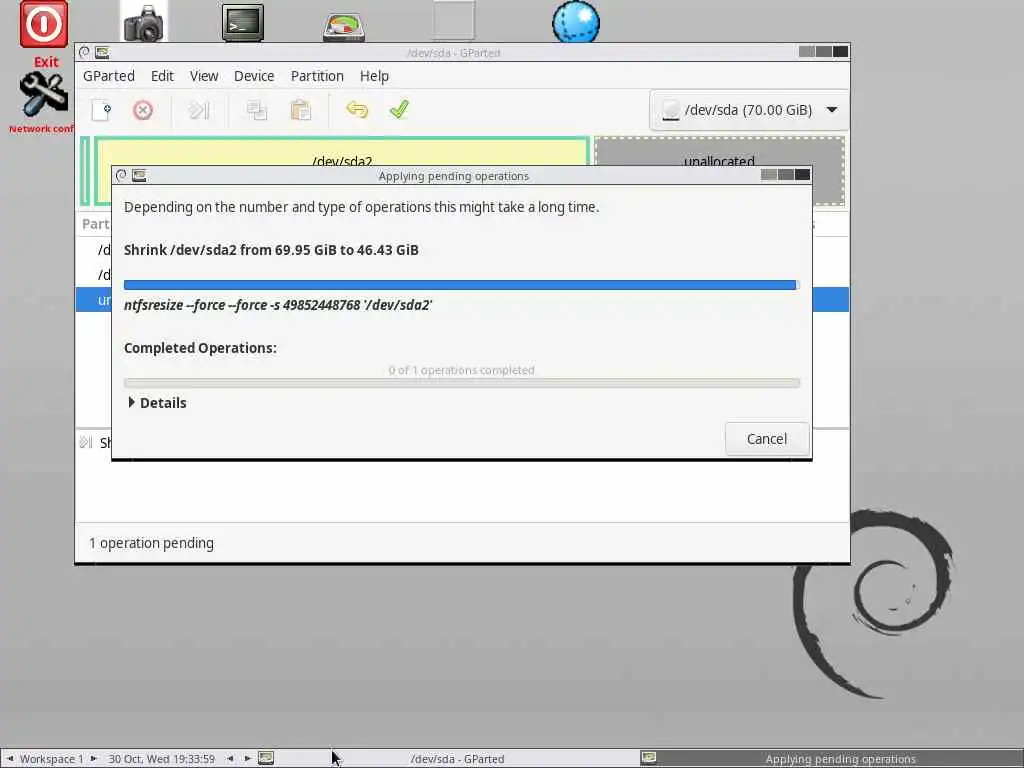Cancel the pending operations

pyautogui.click(x=767, y=439)
